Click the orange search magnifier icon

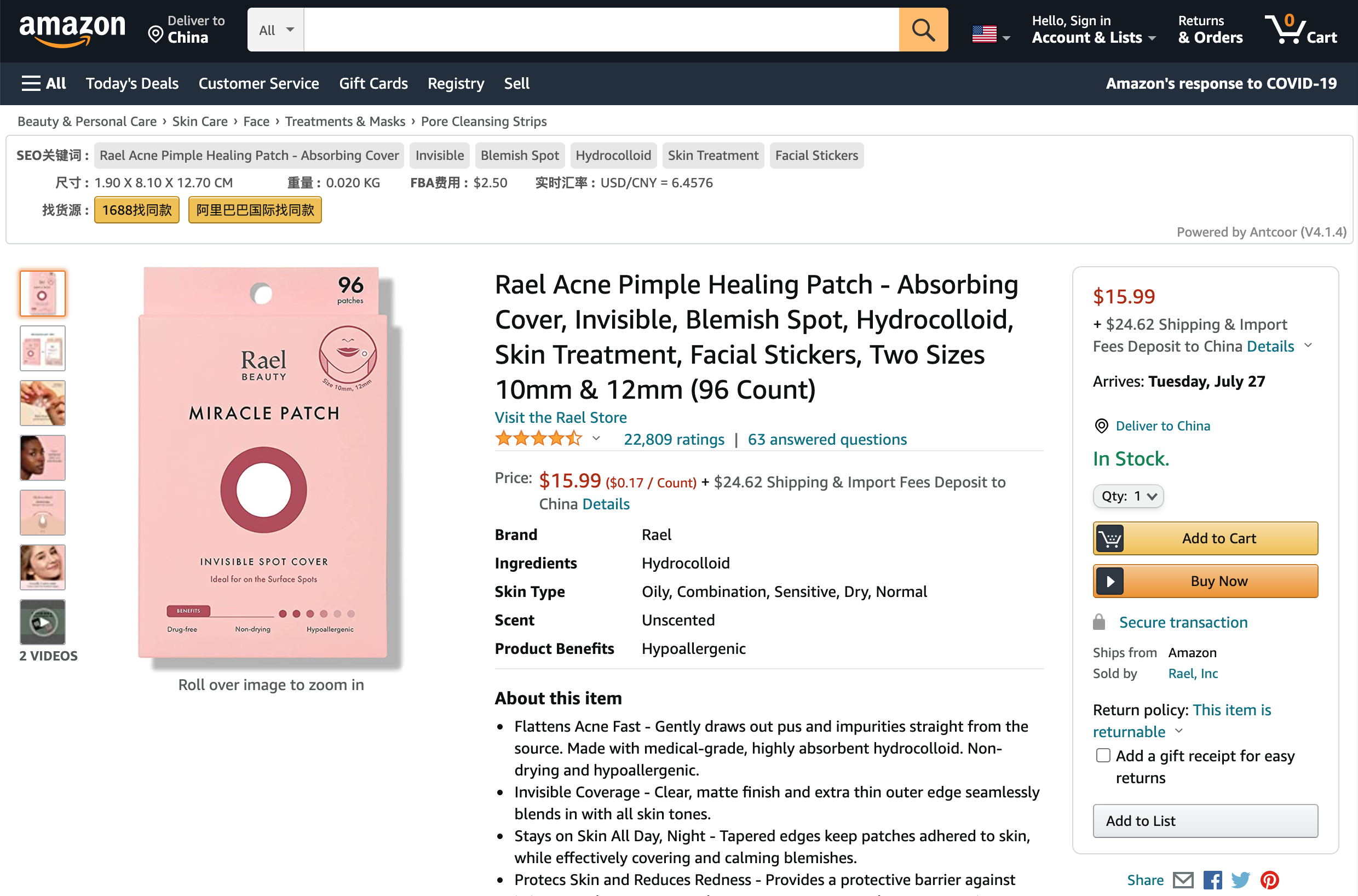923,30
